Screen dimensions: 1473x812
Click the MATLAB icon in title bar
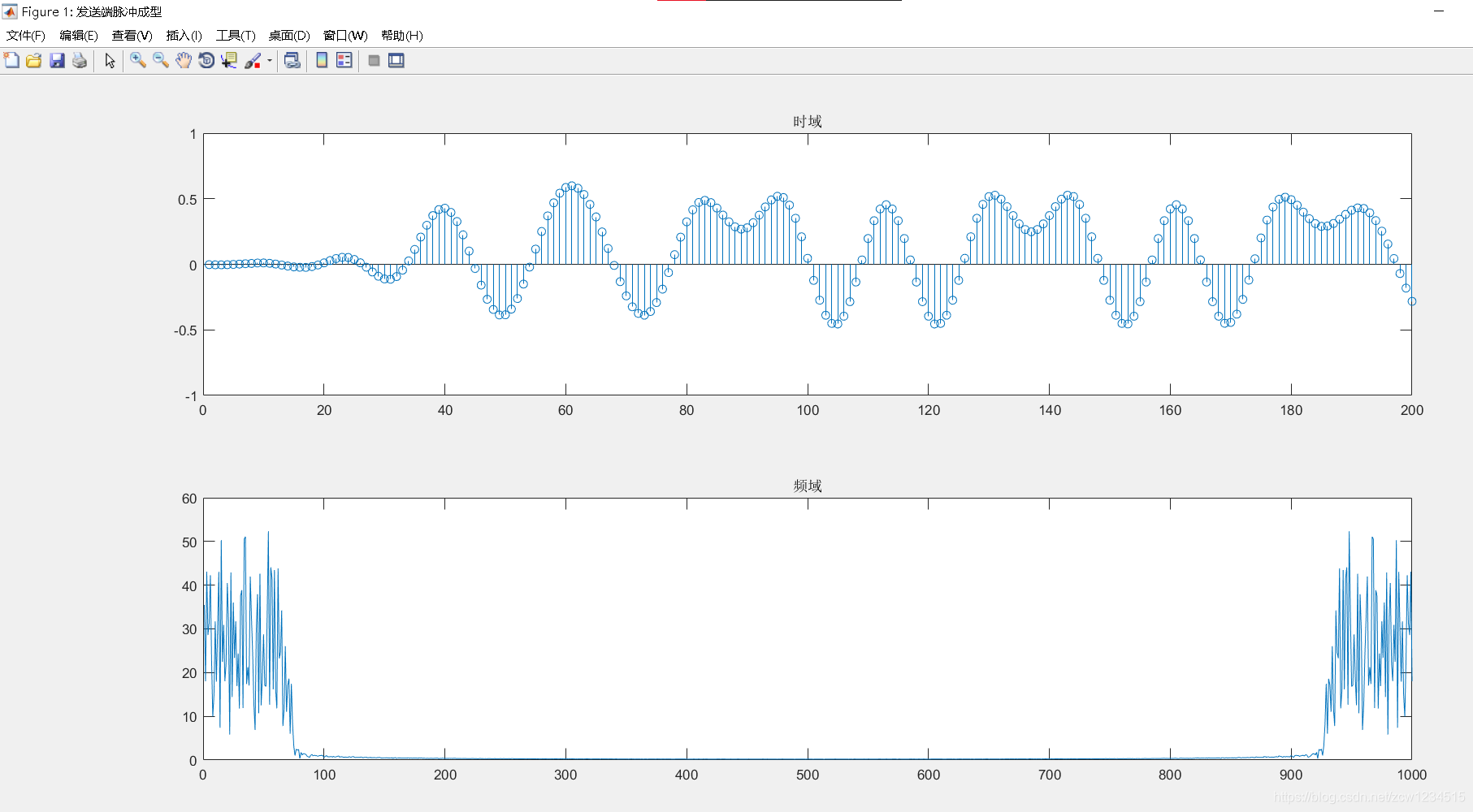tap(10, 11)
